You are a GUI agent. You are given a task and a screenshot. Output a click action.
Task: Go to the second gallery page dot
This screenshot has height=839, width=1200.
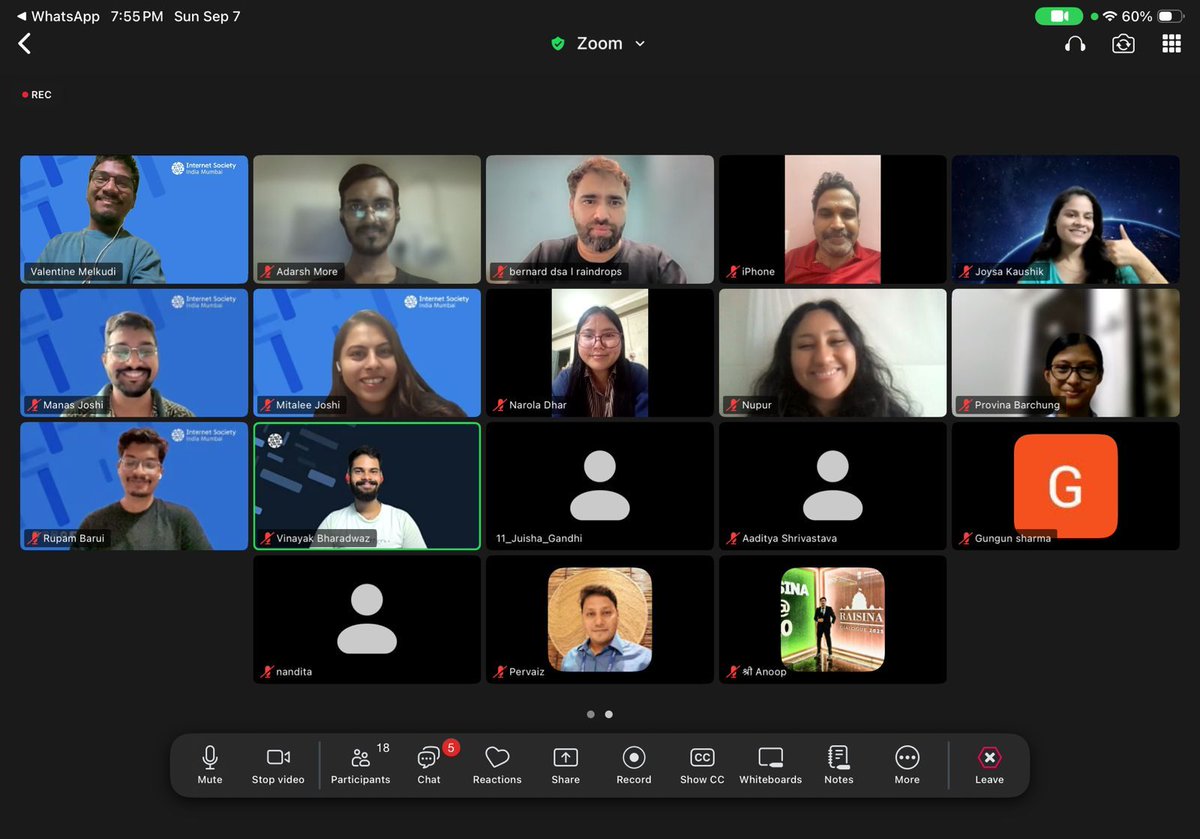(609, 714)
